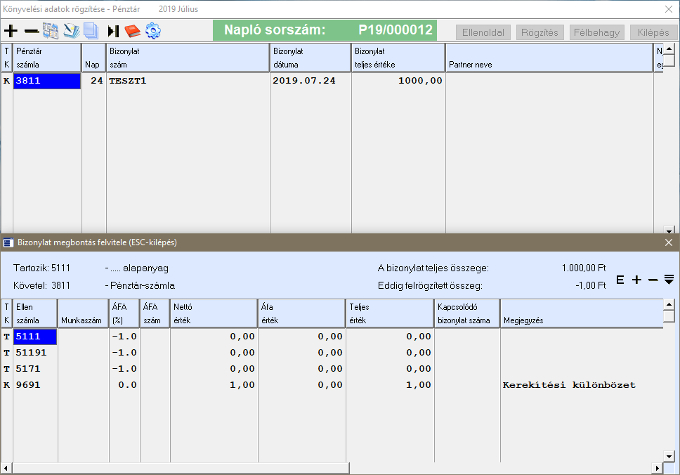
Task: Click the plus icon in the top toolbar
Action: click(x=11, y=30)
